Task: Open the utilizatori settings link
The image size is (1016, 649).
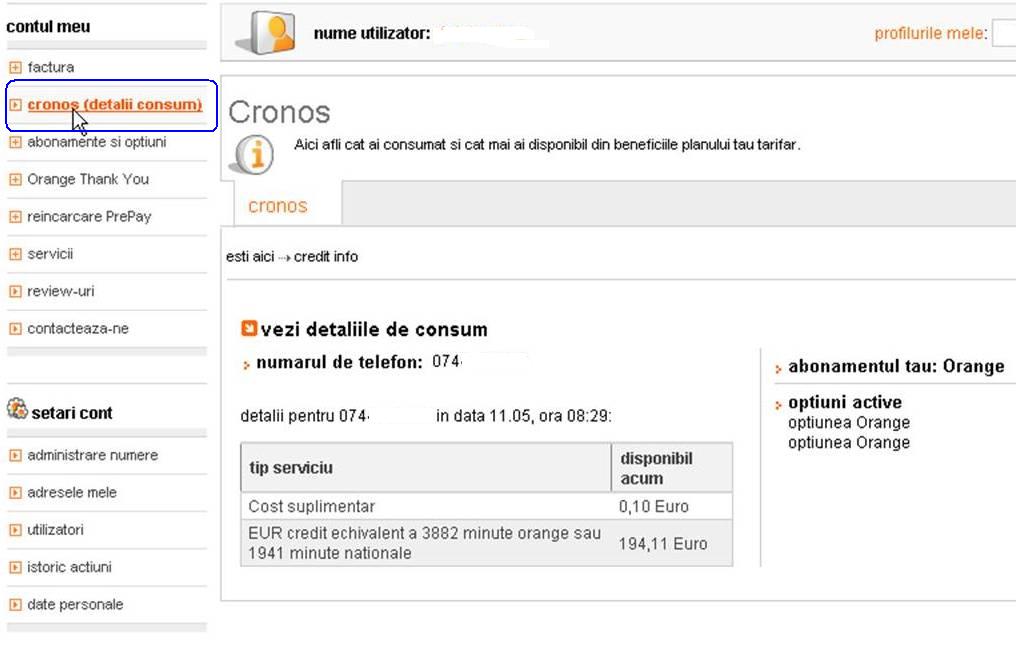Action: 55,530
